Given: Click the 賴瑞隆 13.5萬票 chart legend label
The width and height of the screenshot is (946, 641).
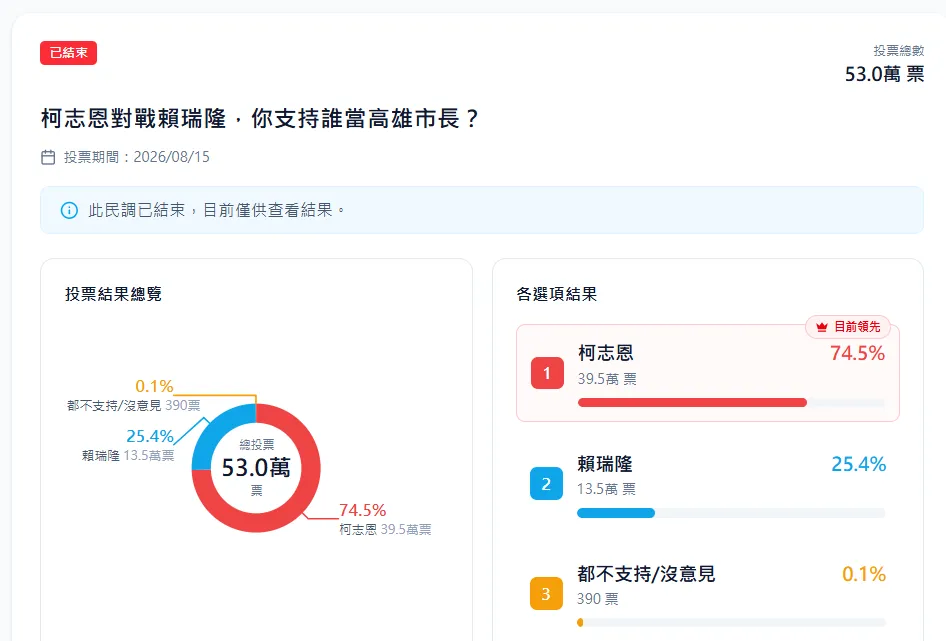Looking at the screenshot, I should (x=128, y=456).
